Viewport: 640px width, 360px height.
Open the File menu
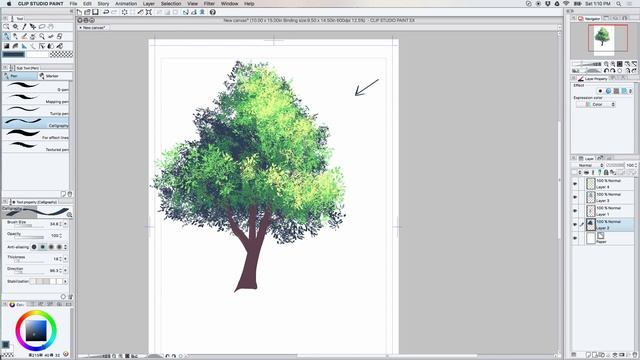pyautogui.click(x=73, y=4)
